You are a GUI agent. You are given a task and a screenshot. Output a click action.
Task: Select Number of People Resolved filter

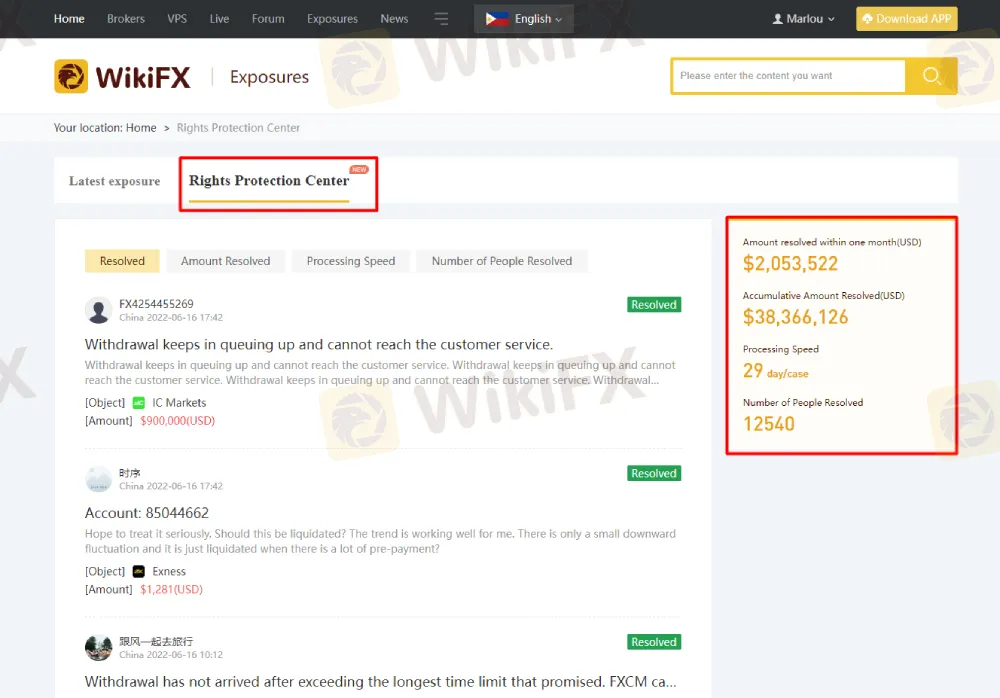(x=501, y=261)
